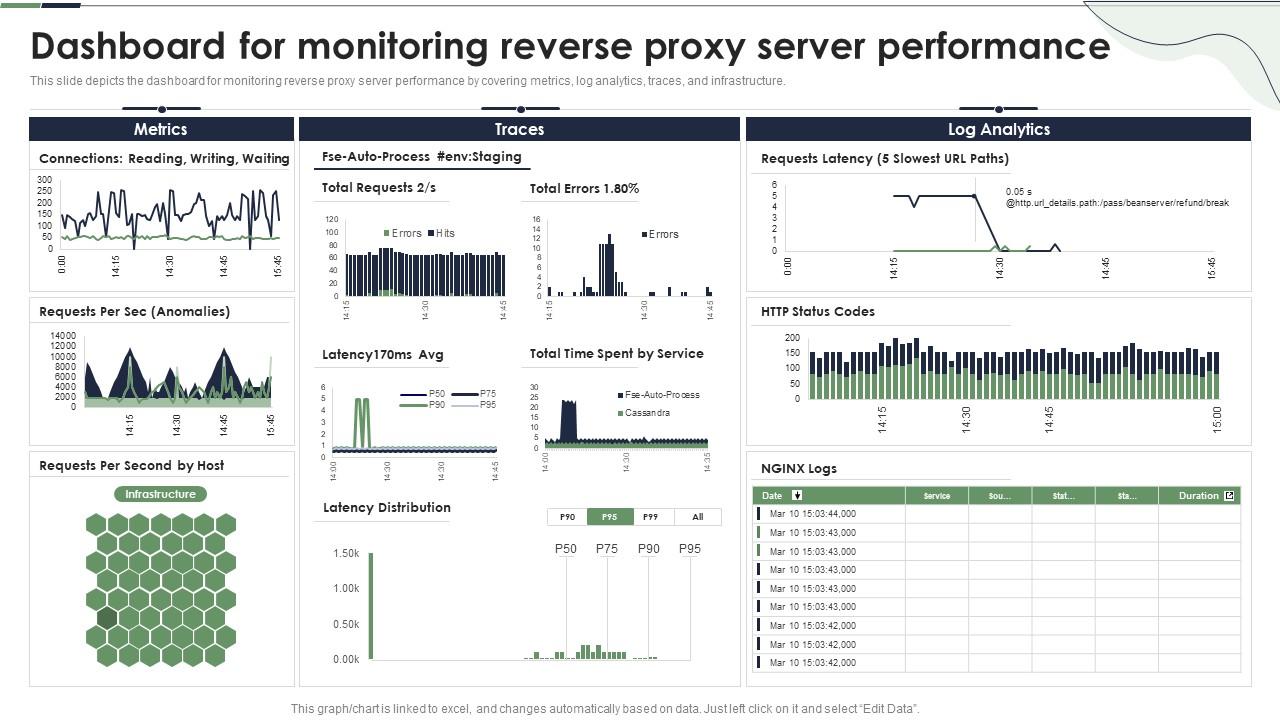Open the Traces section header
The image size is (1280, 720).
tap(519, 129)
